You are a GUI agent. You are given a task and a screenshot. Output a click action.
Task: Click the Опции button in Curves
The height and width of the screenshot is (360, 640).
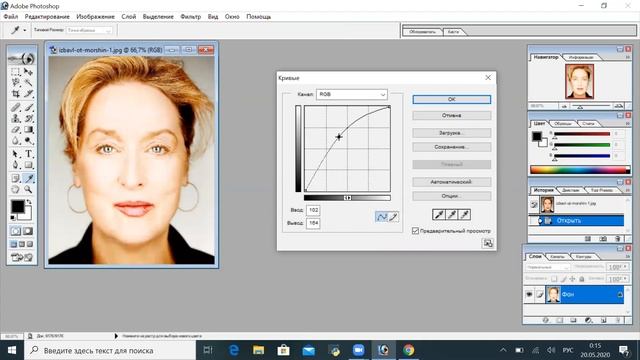pos(451,196)
